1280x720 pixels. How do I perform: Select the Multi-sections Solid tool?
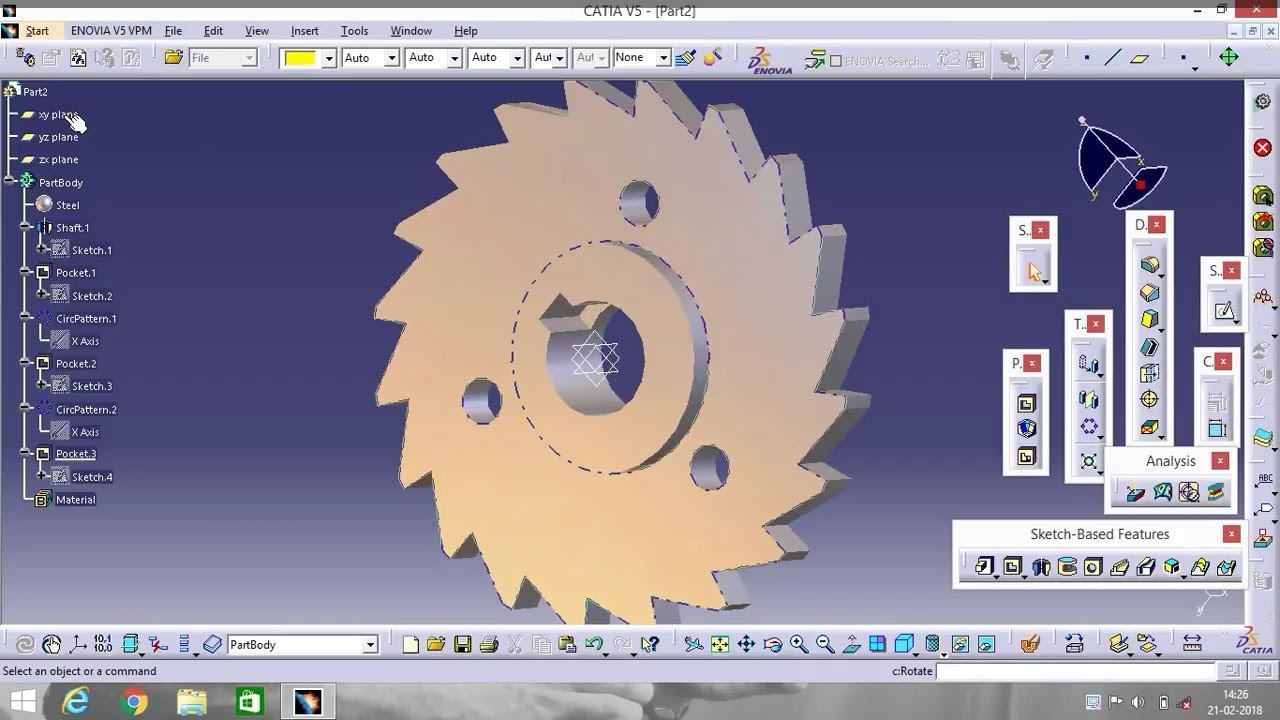(x=1199, y=567)
